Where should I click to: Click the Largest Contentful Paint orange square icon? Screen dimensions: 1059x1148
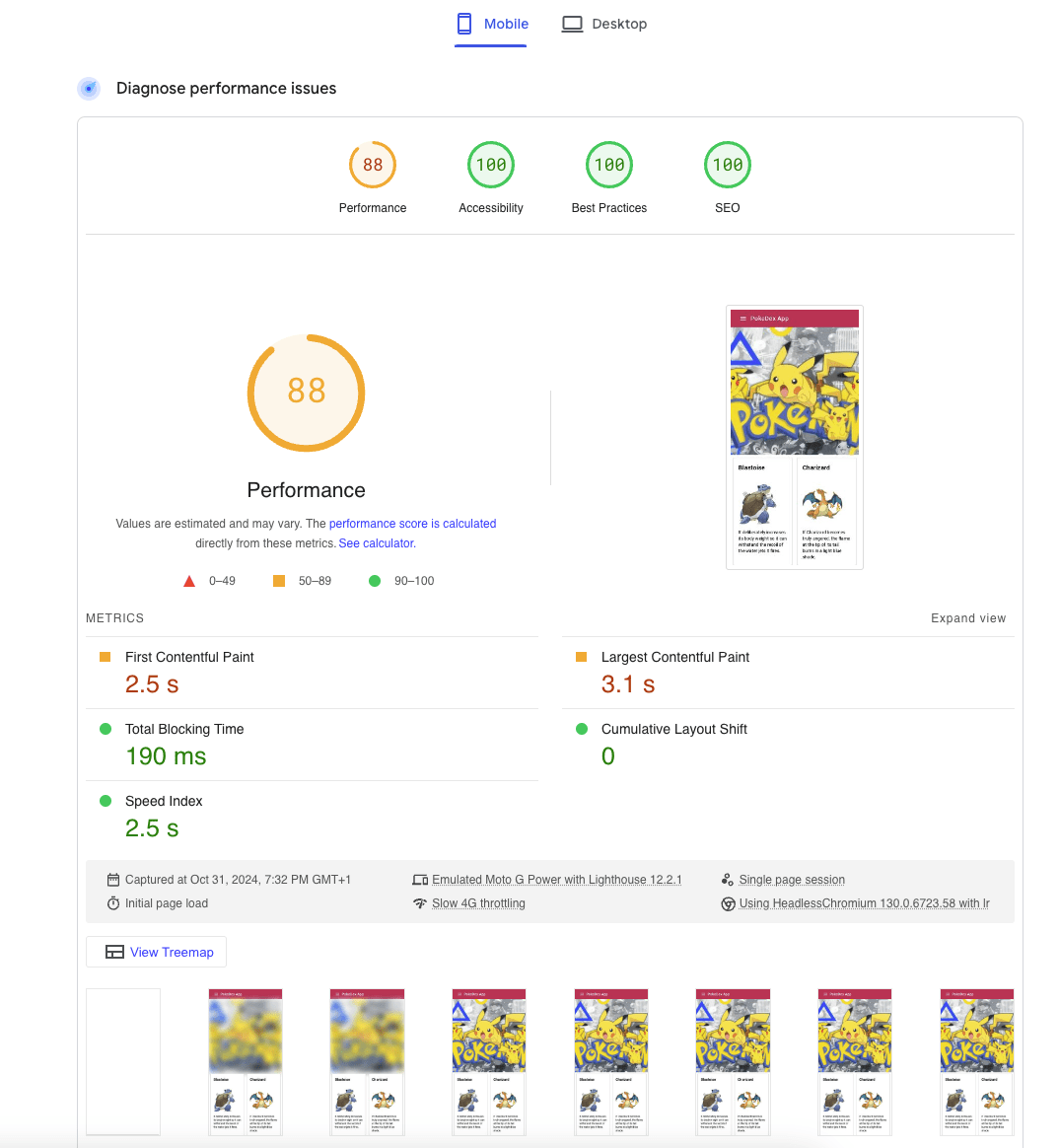(581, 657)
